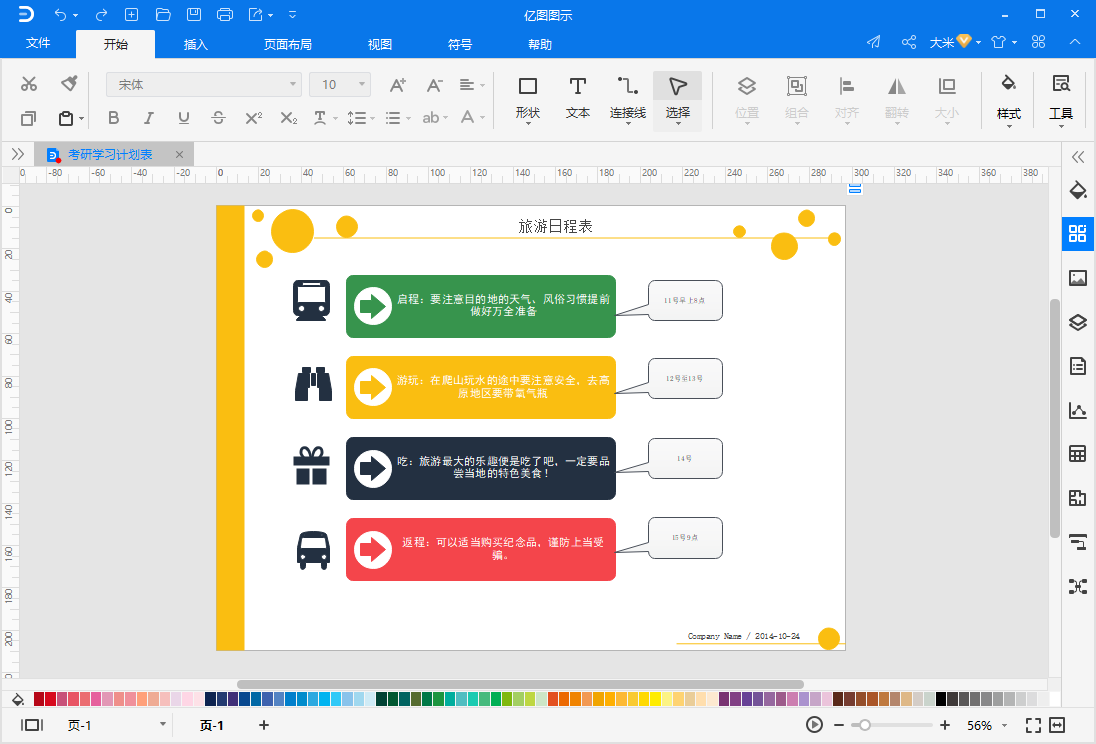The height and width of the screenshot is (744, 1096).
Task: Expand the zoom percentage dropdown
Action: point(1004,725)
